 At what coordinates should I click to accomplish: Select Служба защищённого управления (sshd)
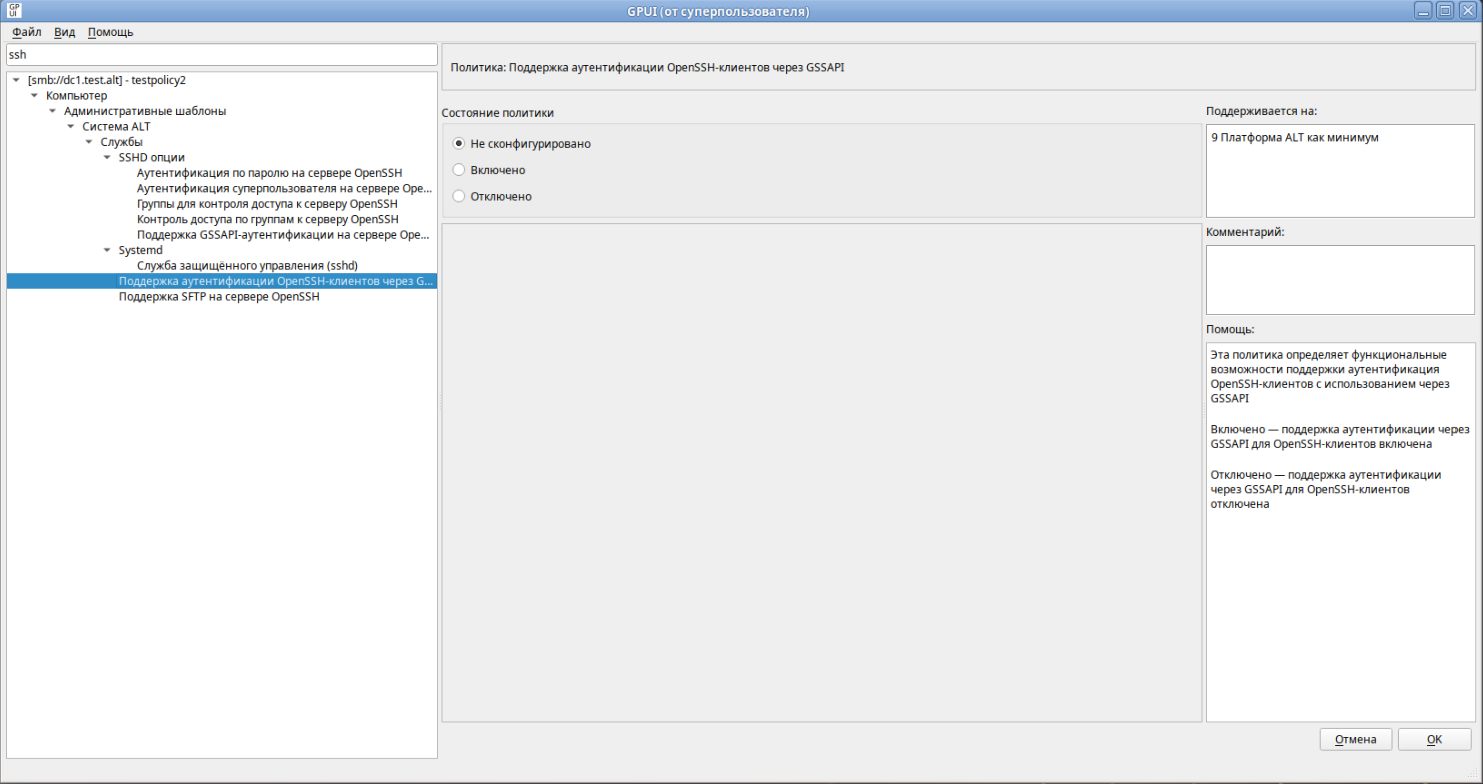[247, 266]
